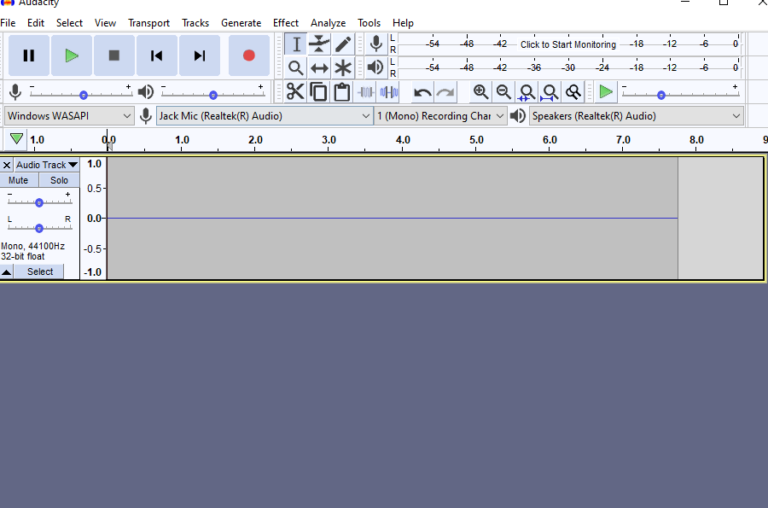Select the Time Shift tool
Screen dimensions: 768x508
(319, 68)
